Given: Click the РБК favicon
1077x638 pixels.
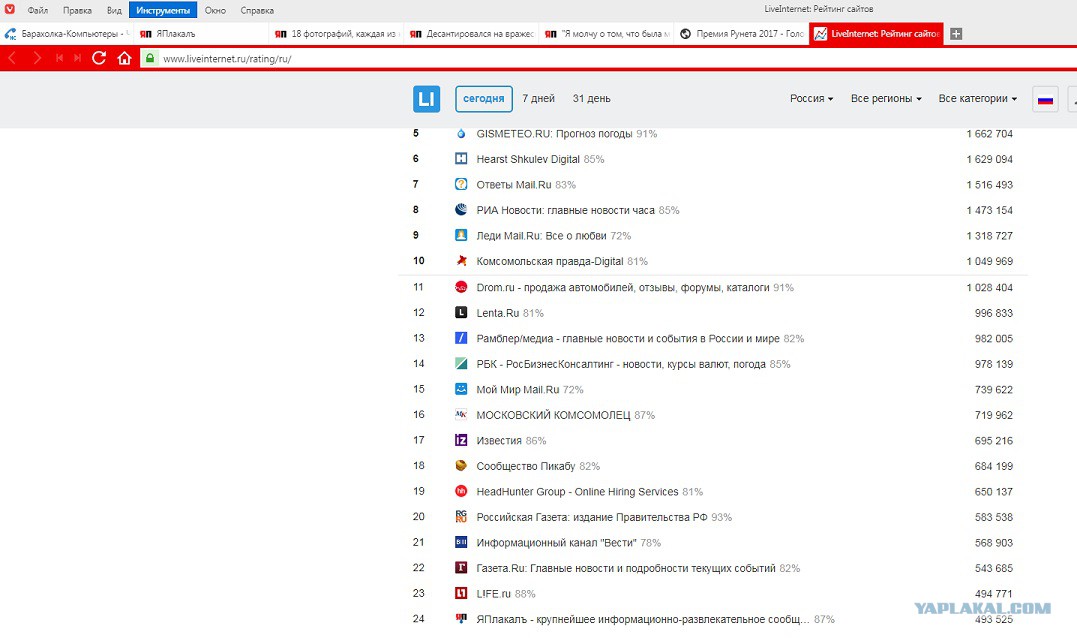Looking at the screenshot, I should tap(461, 363).
